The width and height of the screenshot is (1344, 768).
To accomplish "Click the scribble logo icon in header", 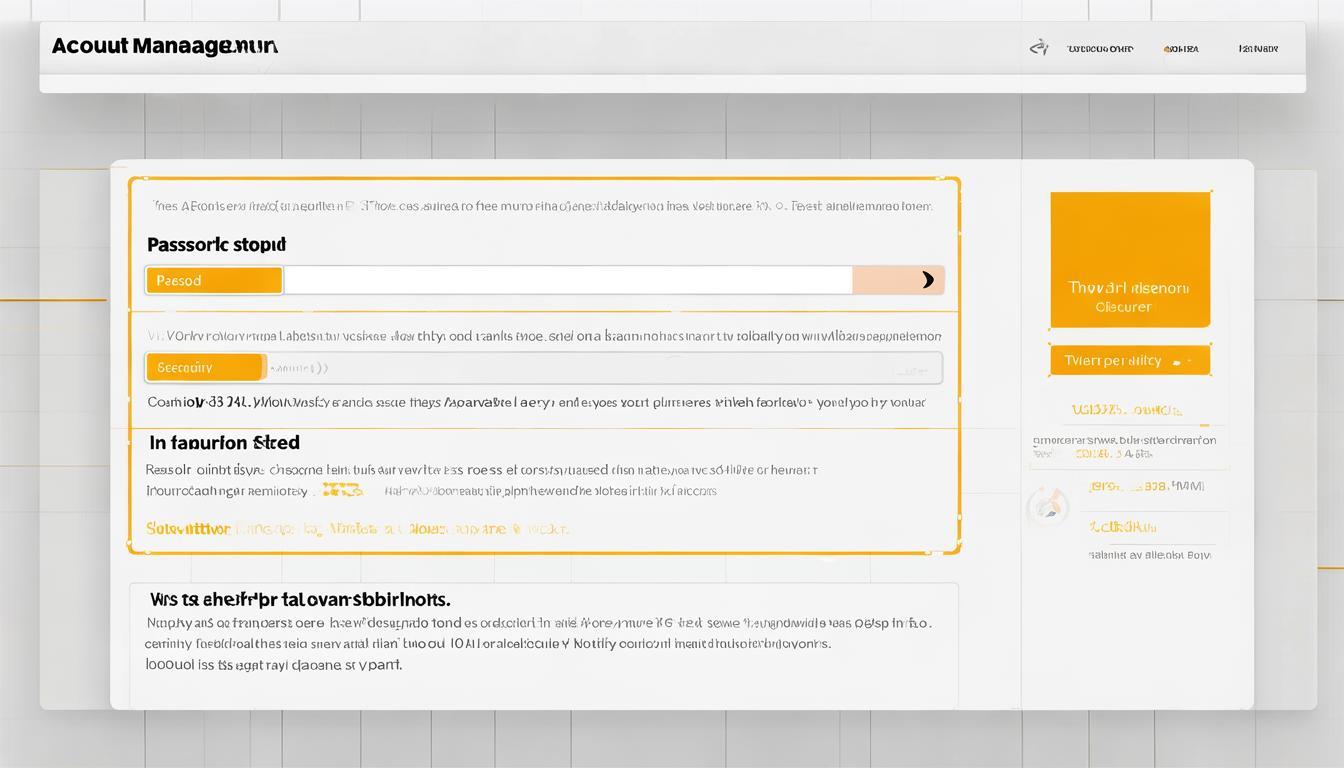I will [x=1039, y=47].
